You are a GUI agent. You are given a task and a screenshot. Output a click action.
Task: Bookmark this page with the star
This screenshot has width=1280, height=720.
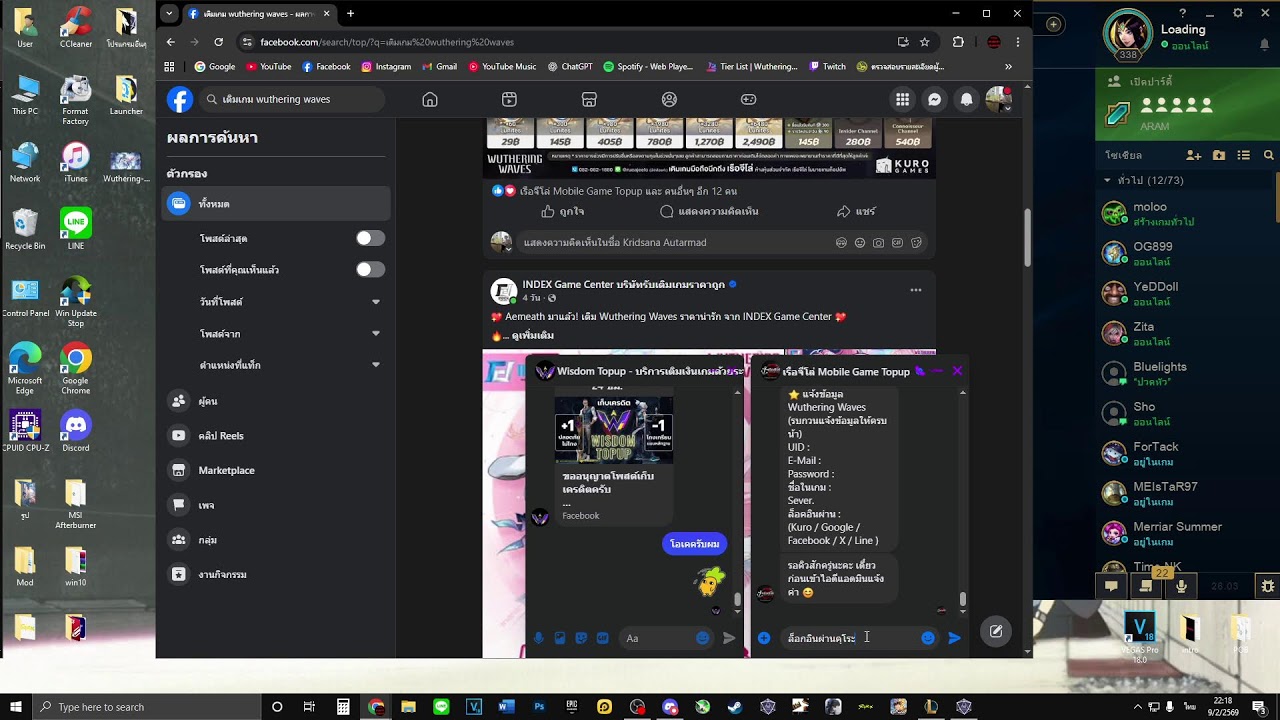point(925,42)
